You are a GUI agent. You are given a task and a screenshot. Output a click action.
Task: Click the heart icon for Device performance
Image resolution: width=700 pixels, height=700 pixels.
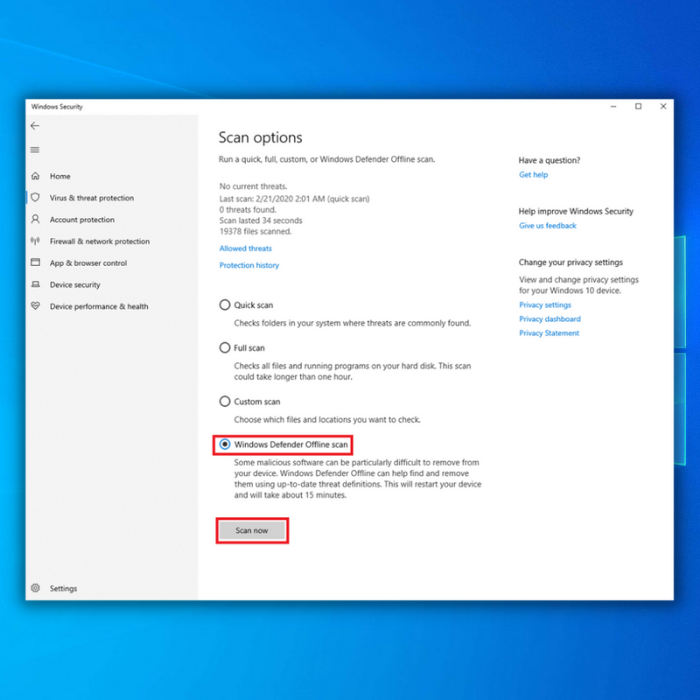[35, 306]
